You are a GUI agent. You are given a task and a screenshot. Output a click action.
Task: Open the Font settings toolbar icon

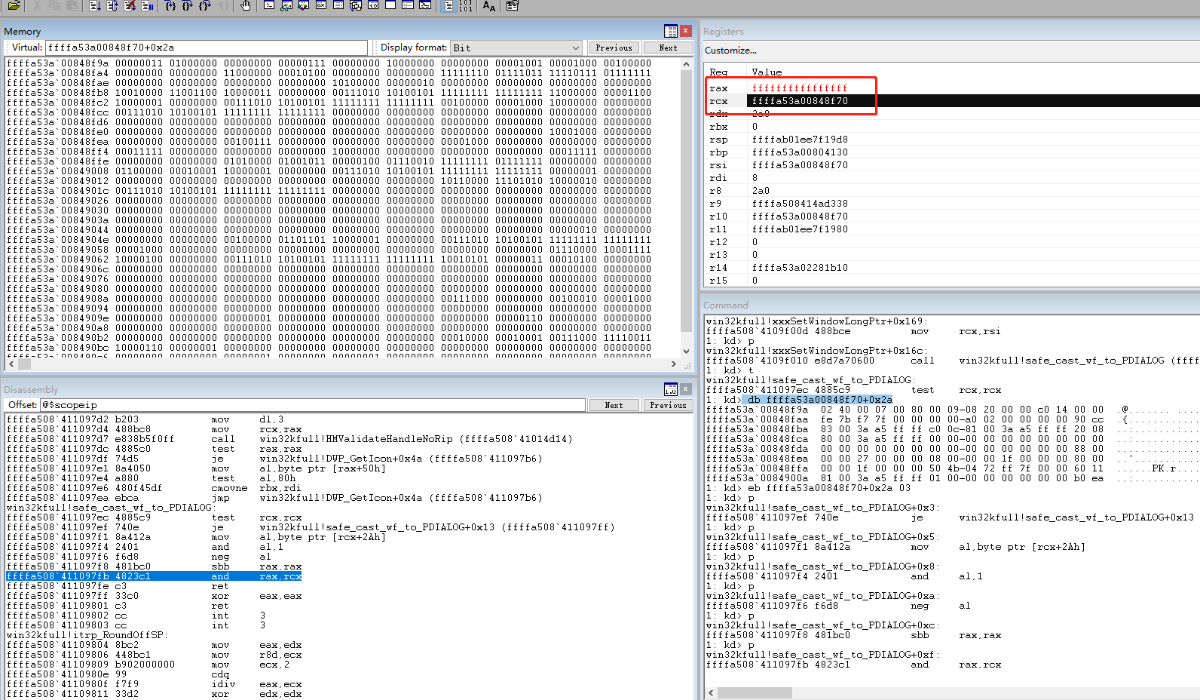(489, 6)
